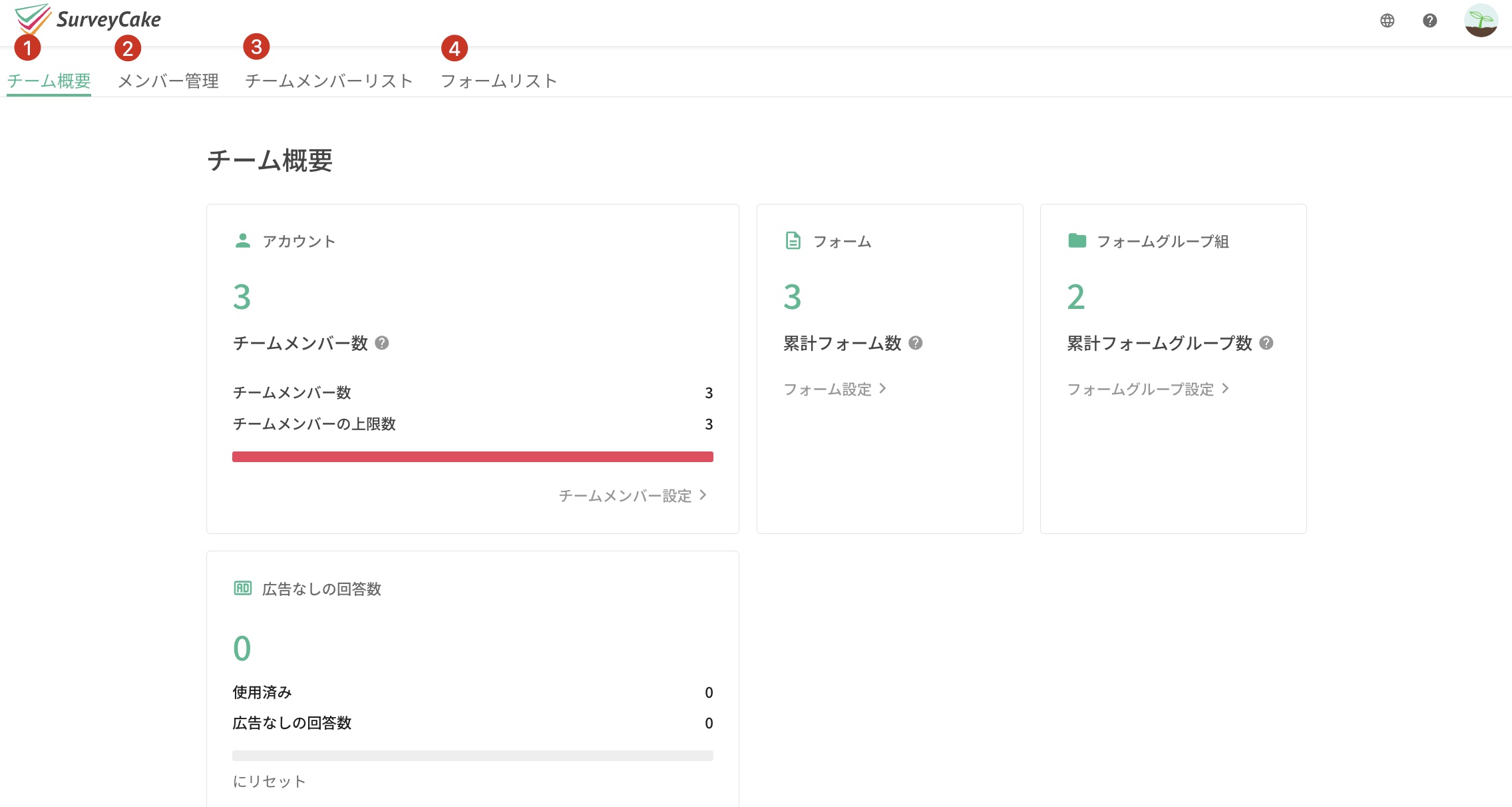Show help tooltip for チームメンバー数
This screenshot has height=807, width=1512.
381,343
